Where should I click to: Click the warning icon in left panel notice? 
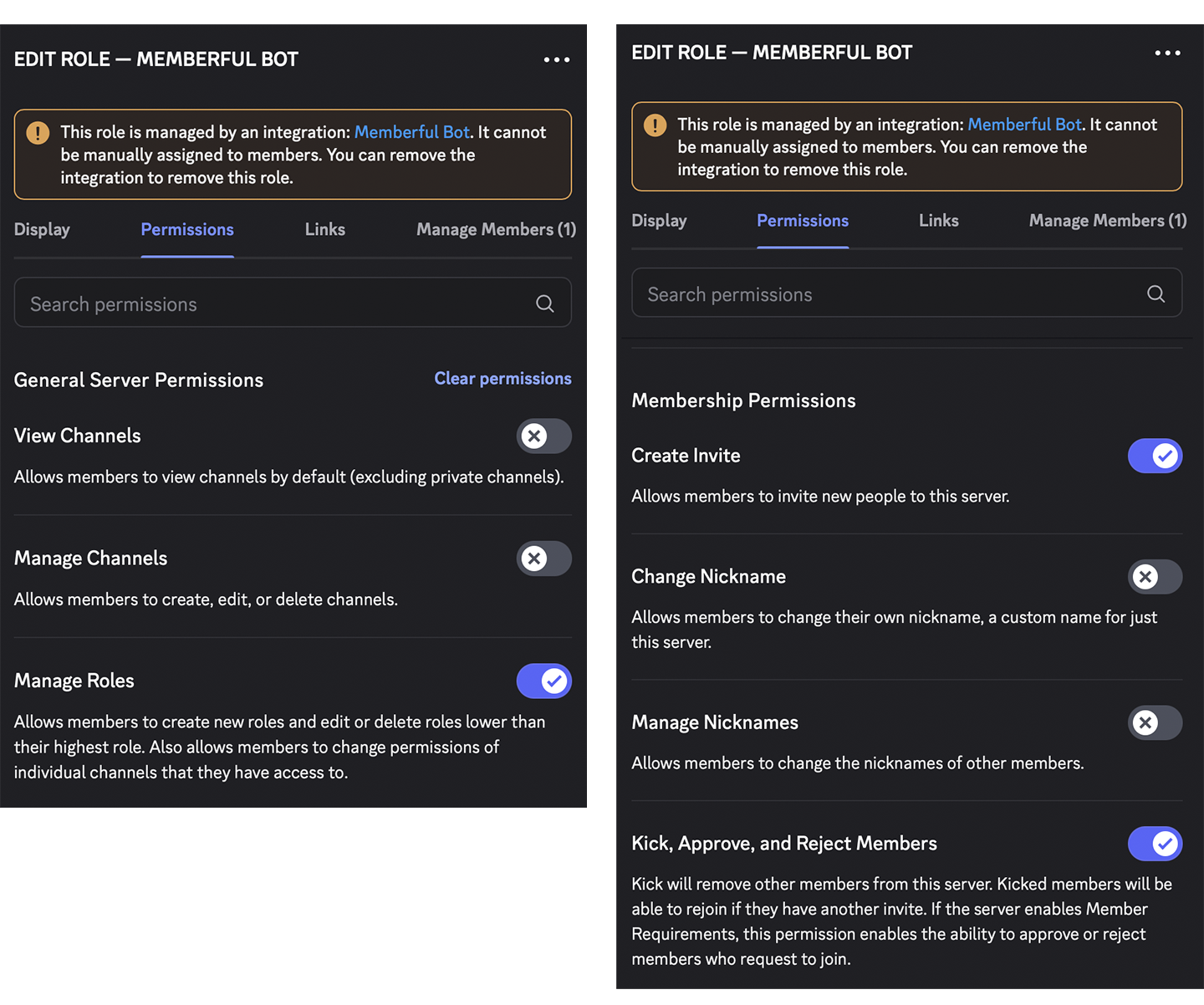[x=38, y=133]
